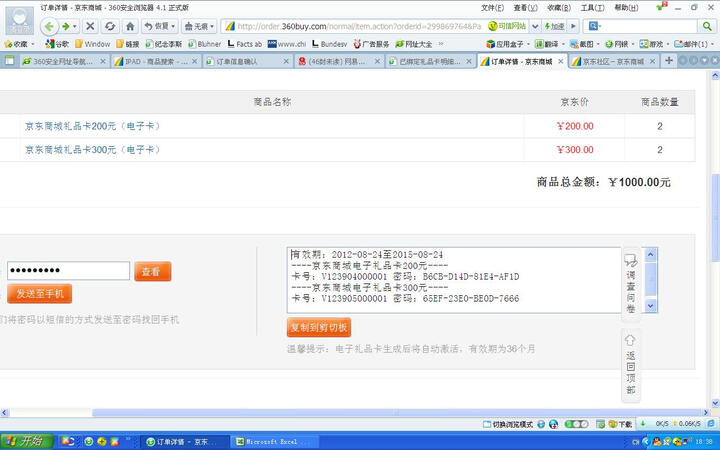
Task: Open the 广告服务 bookmark
Action: pyautogui.click(x=371, y=44)
